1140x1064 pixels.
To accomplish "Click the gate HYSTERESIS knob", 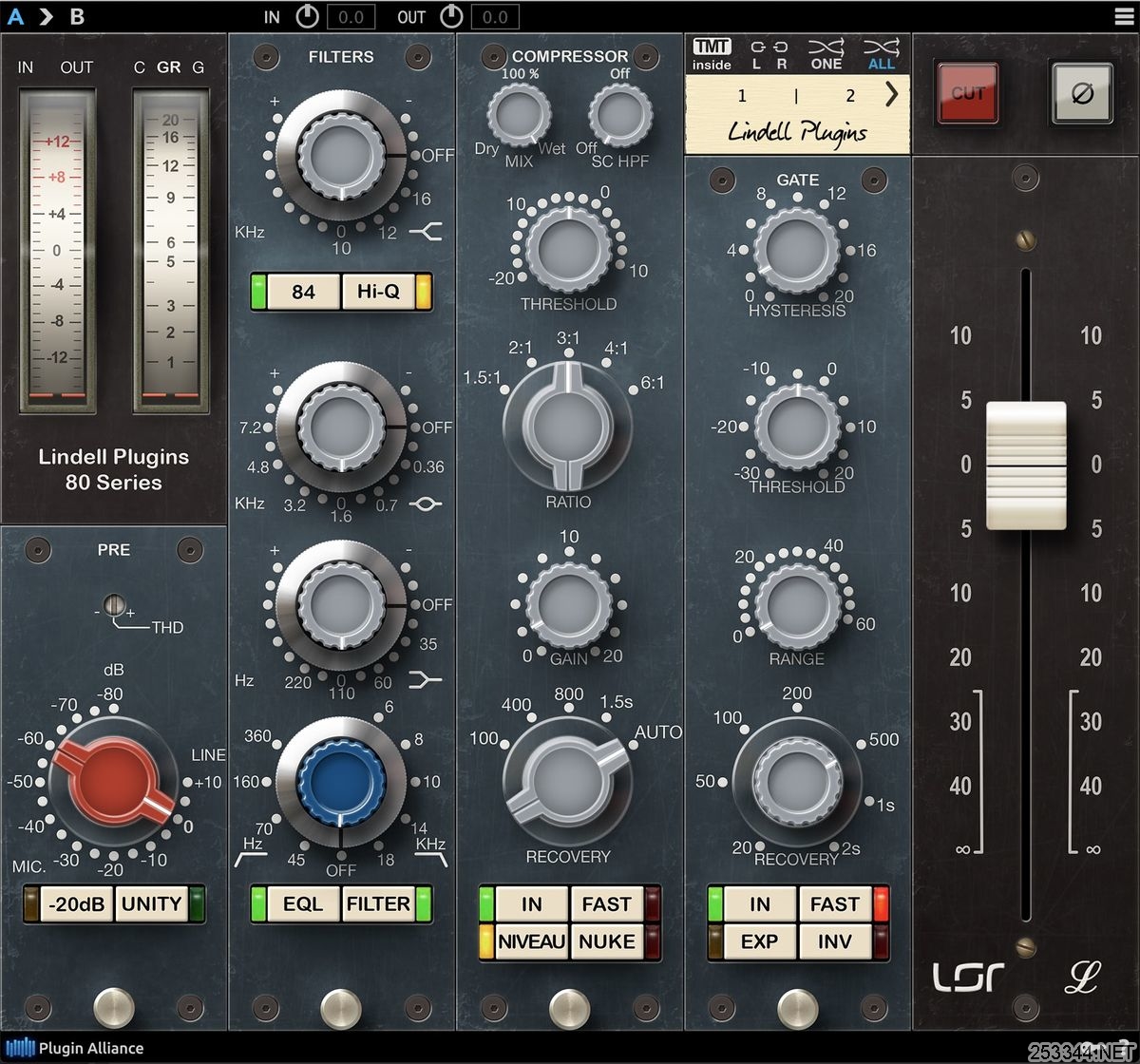I will tap(796, 251).
